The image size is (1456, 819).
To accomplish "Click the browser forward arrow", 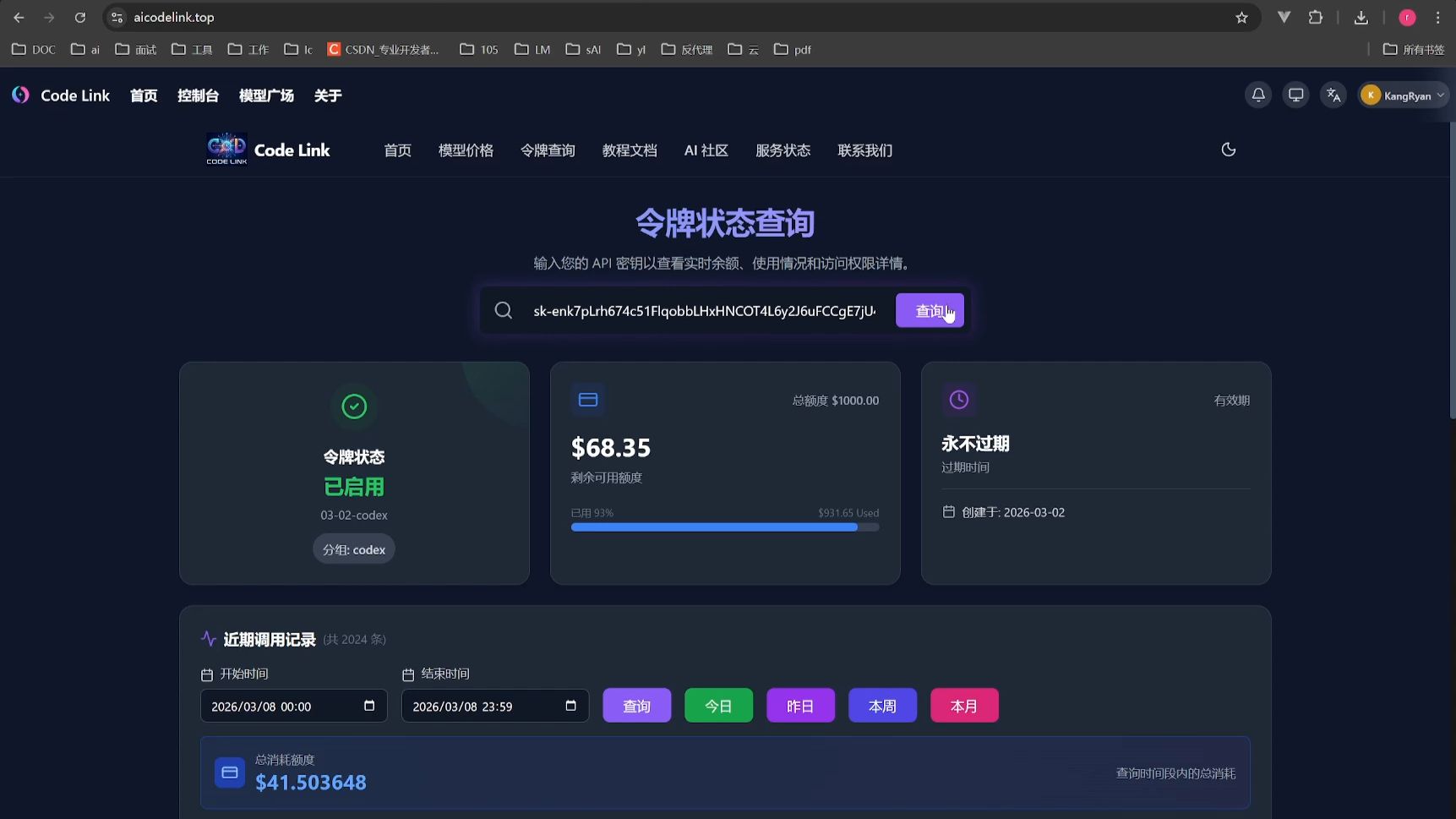I will (x=49, y=17).
